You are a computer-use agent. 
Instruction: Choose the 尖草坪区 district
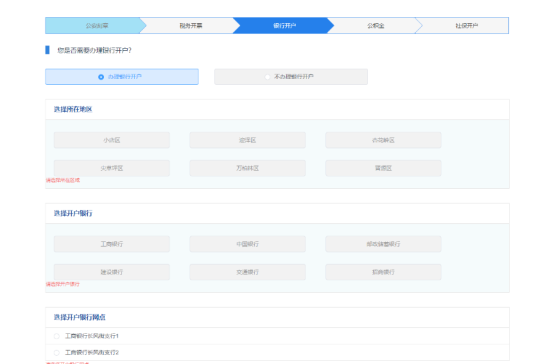(x=112, y=168)
